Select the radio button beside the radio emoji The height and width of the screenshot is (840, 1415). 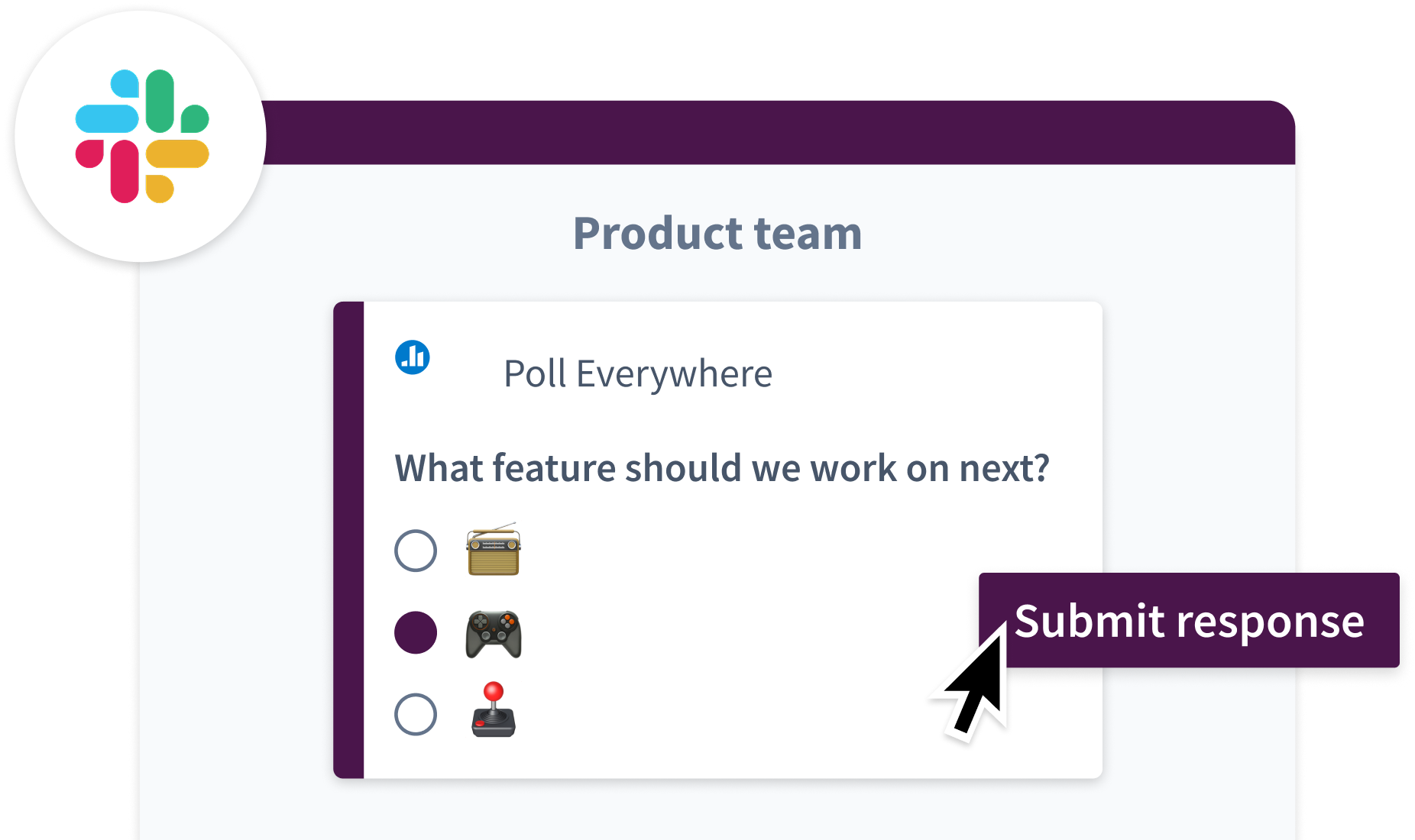coord(416,551)
